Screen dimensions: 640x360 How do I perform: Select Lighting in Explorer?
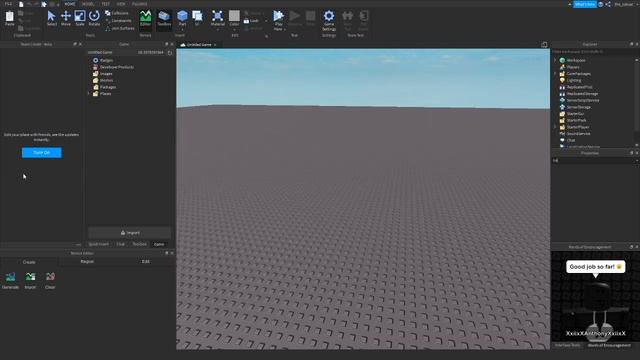(573, 80)
